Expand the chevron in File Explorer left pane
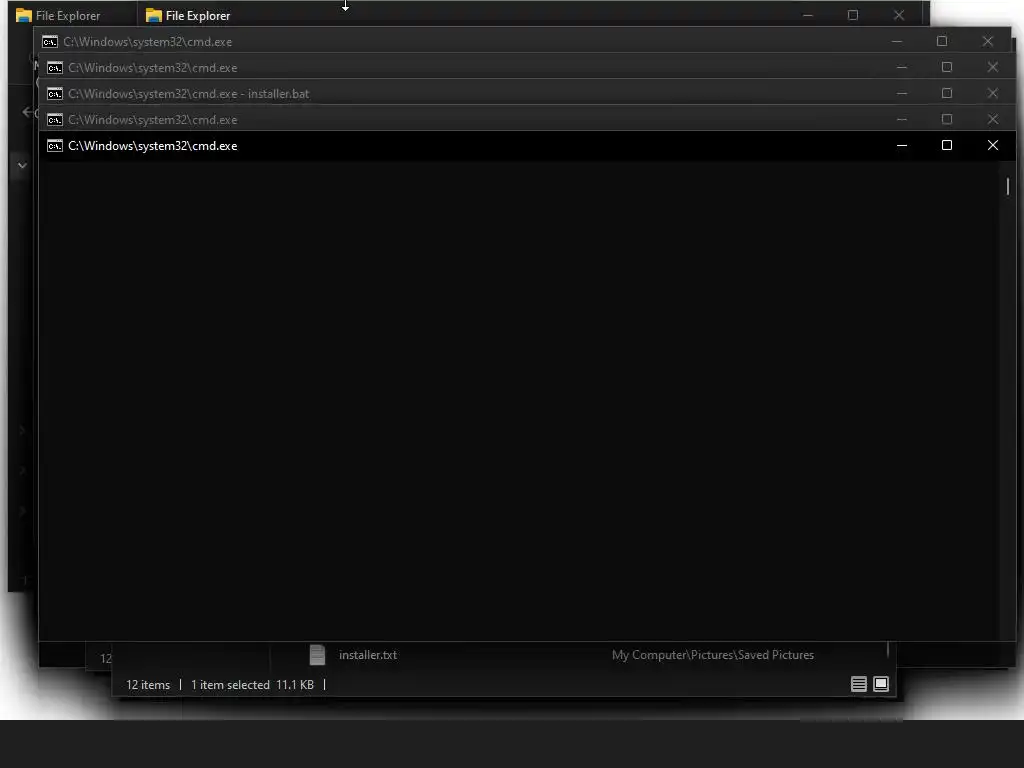The image size is (1024, 768). coord(22,165)
